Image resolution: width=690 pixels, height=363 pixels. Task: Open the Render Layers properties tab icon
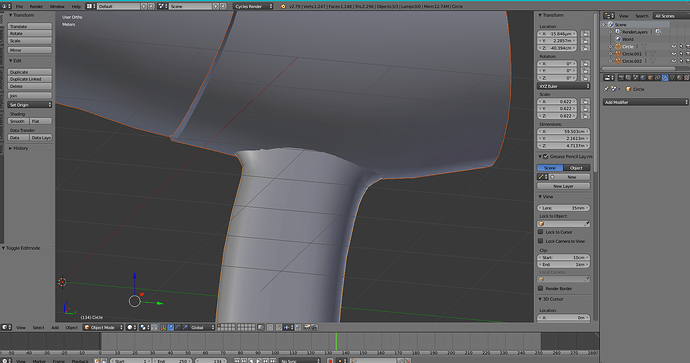tap(628, 77)
